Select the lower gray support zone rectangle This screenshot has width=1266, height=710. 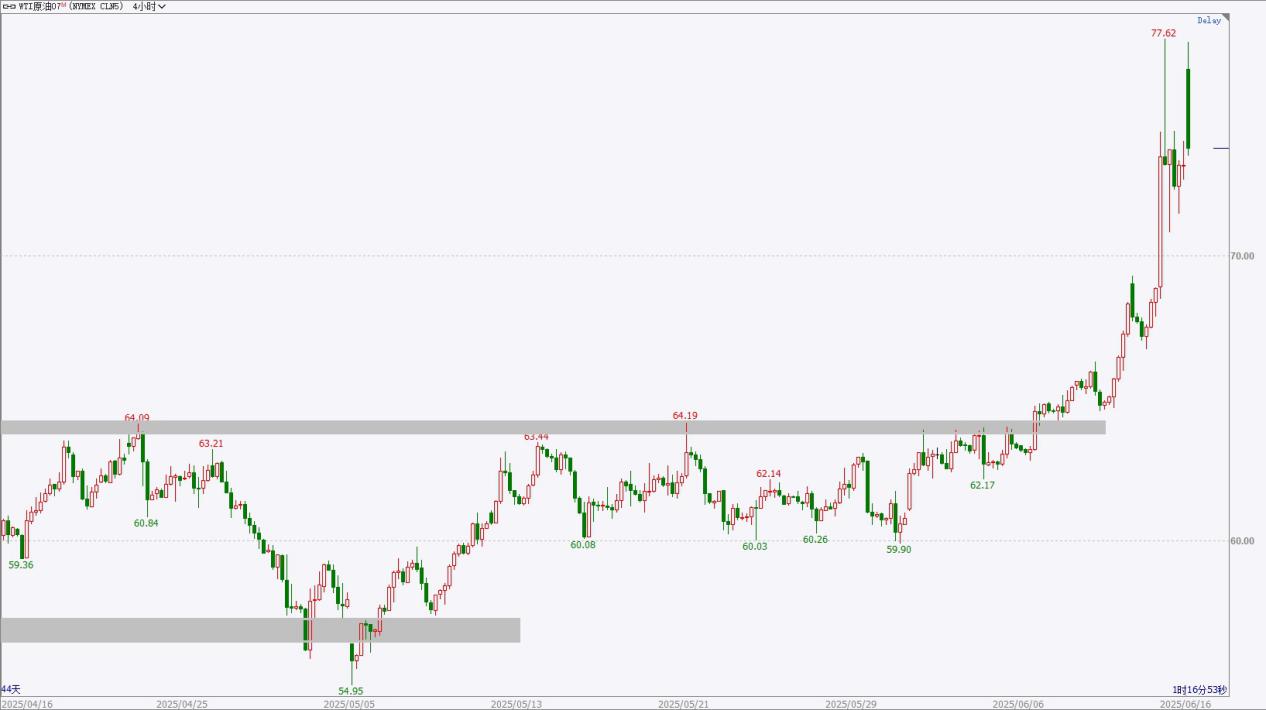coord(260,630)
